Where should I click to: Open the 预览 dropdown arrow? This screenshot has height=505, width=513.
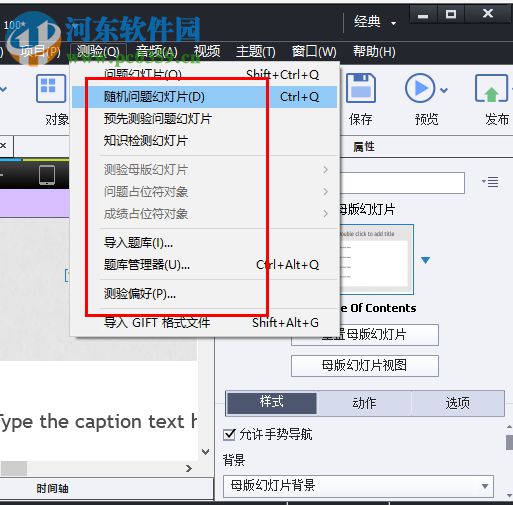pyautogui.click(x=444, y=90)
